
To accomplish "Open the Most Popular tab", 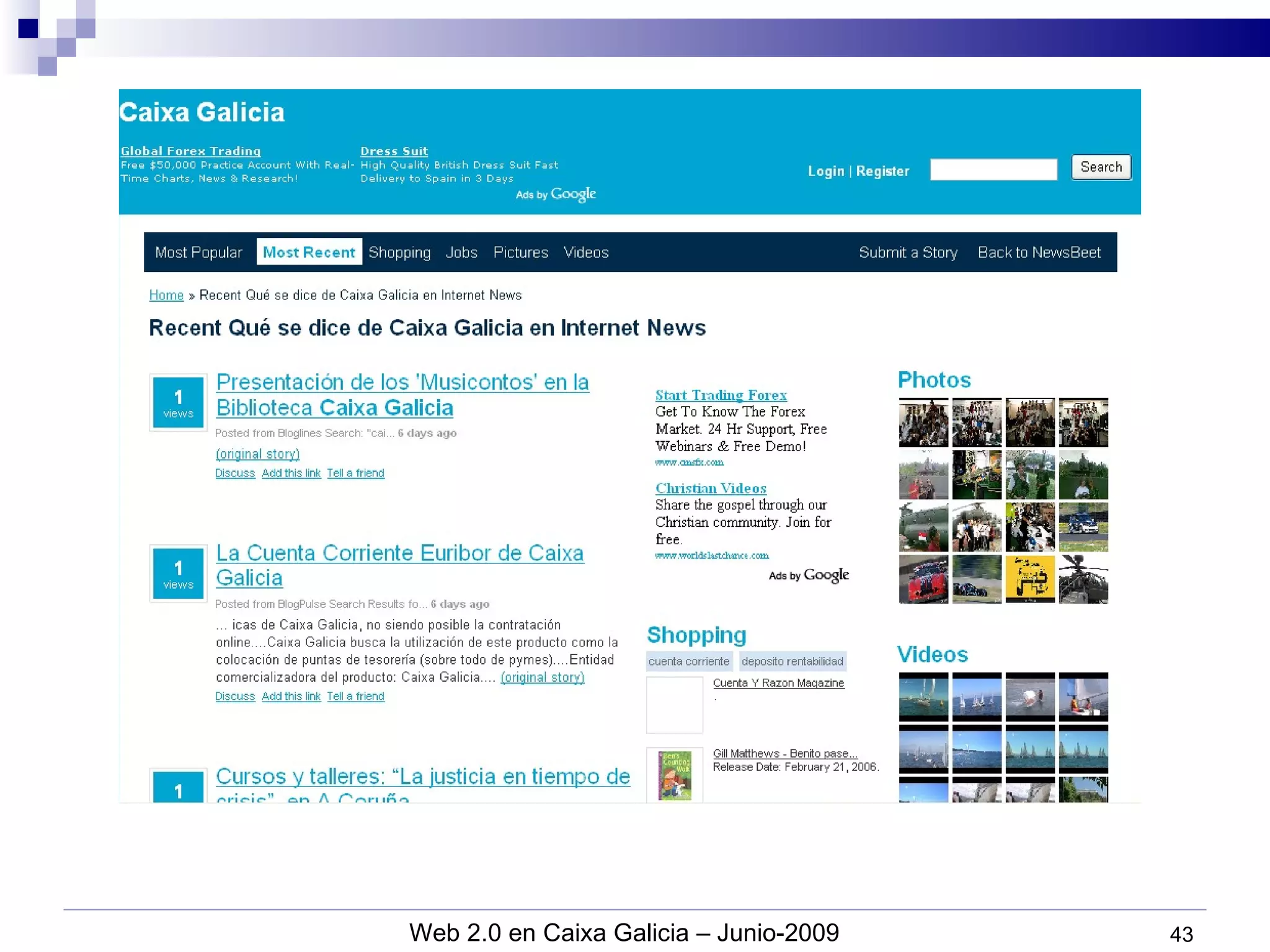I will [198, 252].
